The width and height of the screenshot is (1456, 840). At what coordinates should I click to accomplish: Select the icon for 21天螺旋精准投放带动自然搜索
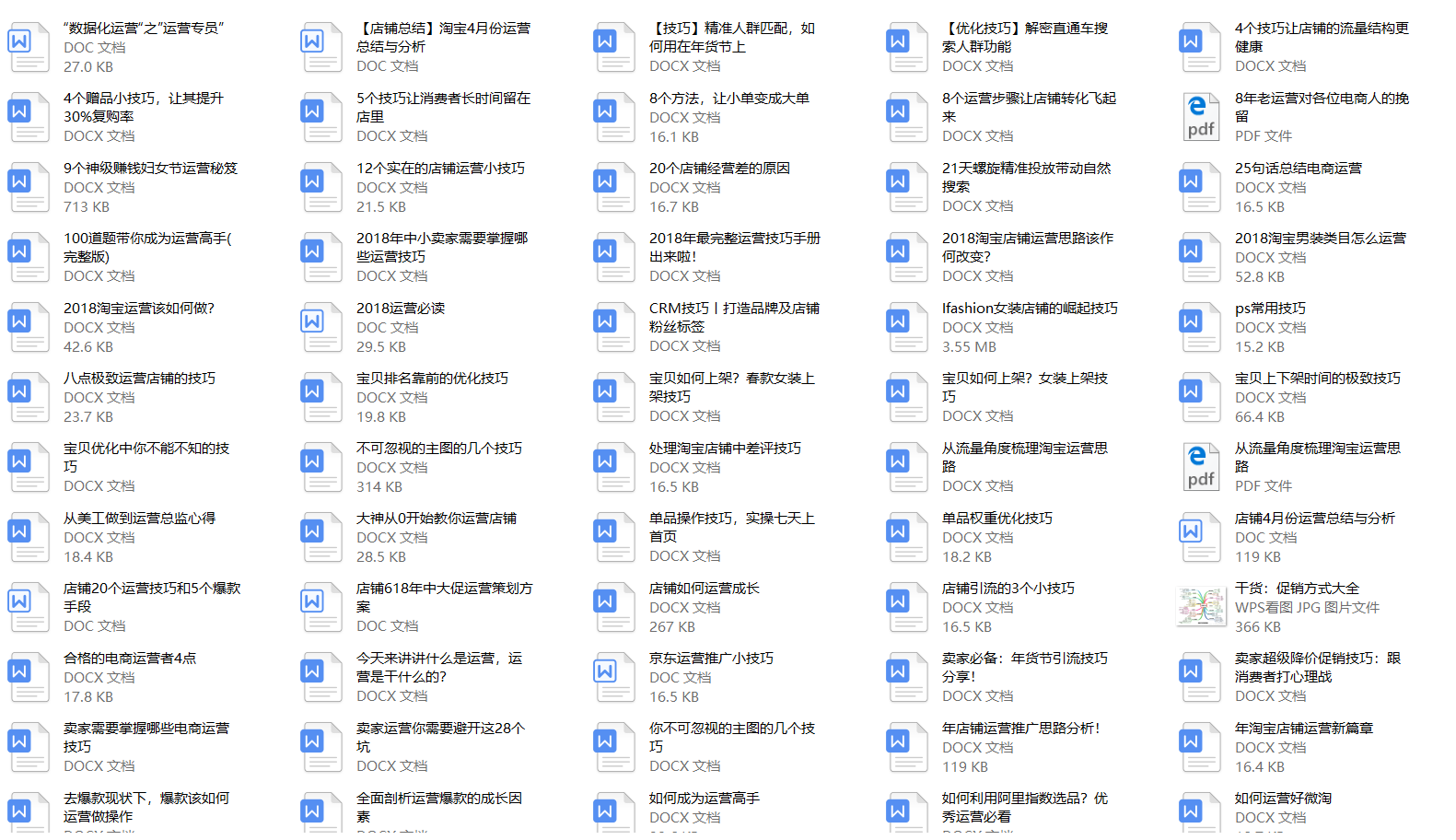coord(907,187)
